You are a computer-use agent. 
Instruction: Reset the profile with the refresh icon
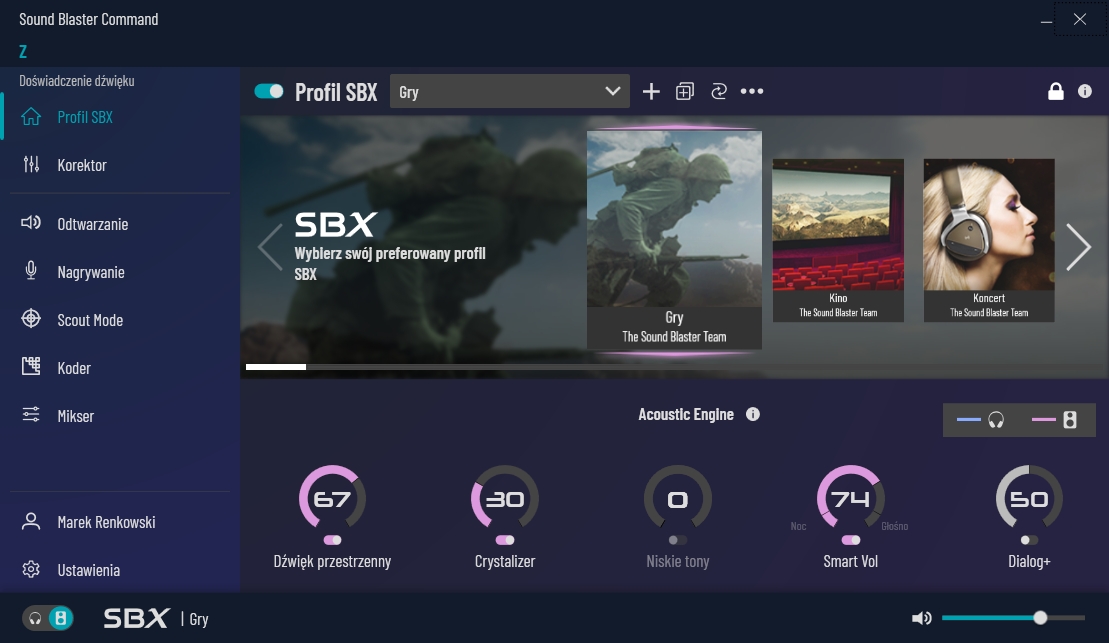click(x=719, y=91)
